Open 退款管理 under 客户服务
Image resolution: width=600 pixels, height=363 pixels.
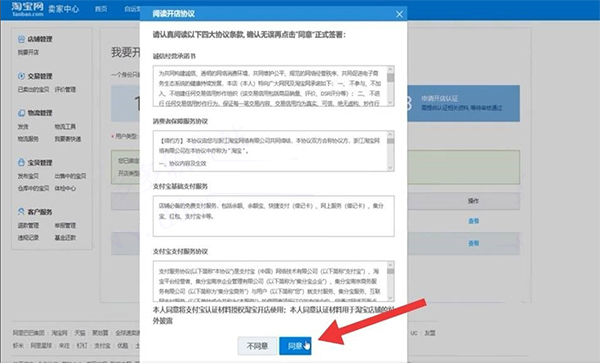[28, 225]
